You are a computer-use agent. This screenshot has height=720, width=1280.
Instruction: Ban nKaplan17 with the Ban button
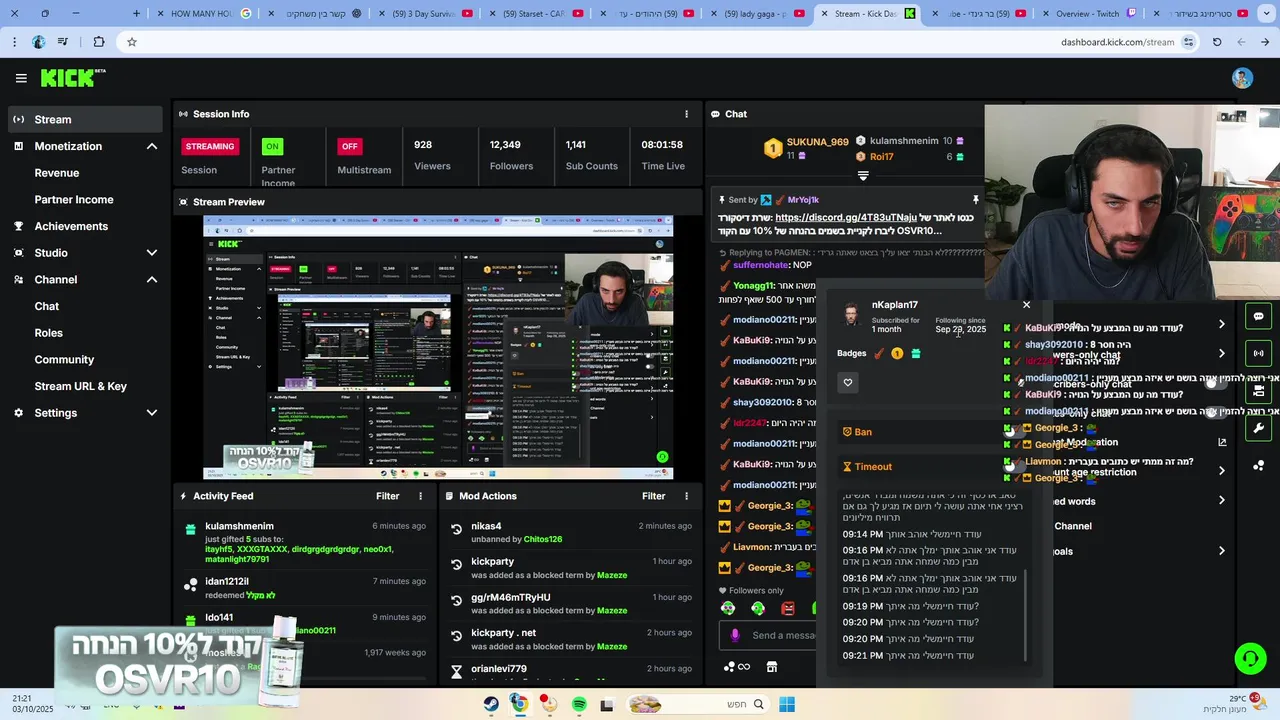[x=934, y=432]
